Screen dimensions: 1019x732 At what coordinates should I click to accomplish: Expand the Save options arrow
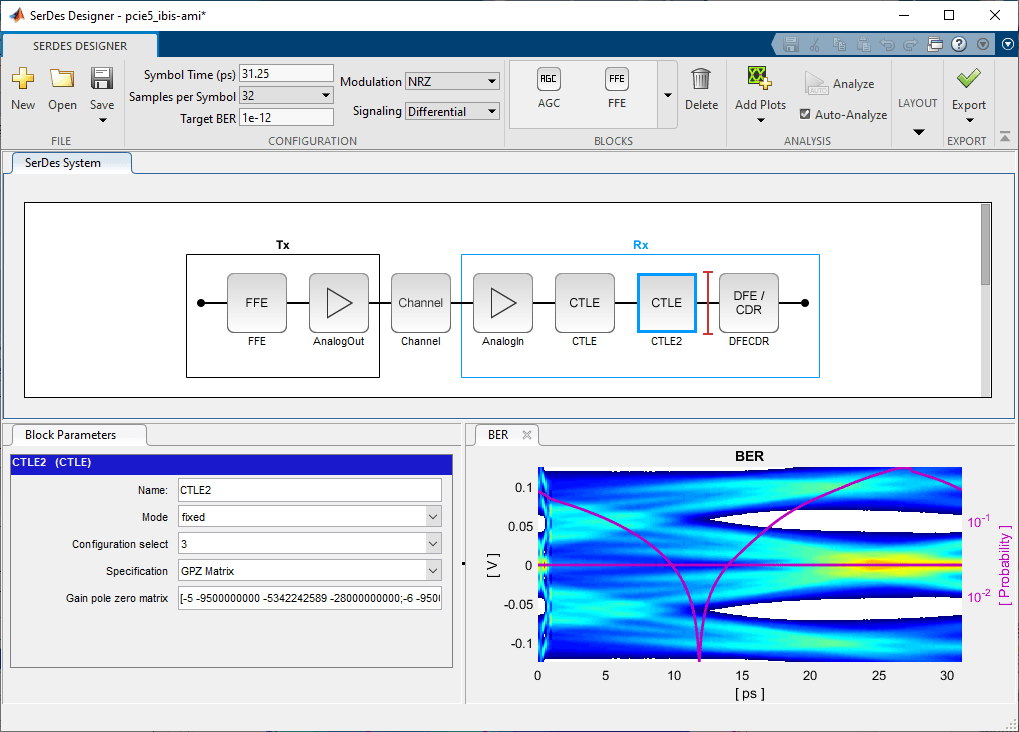pos(102,120)
